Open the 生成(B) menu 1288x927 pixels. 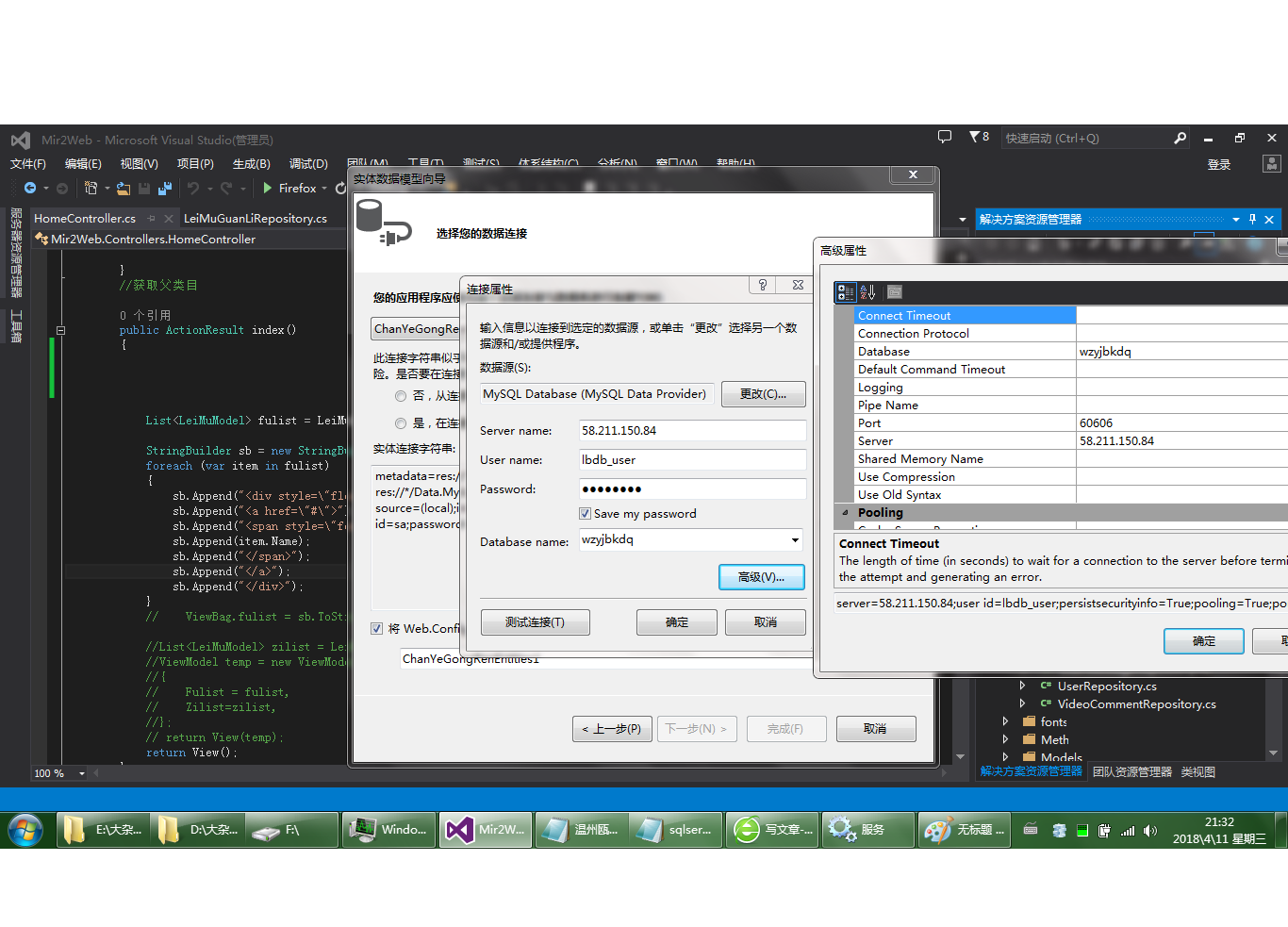[252, 164]
